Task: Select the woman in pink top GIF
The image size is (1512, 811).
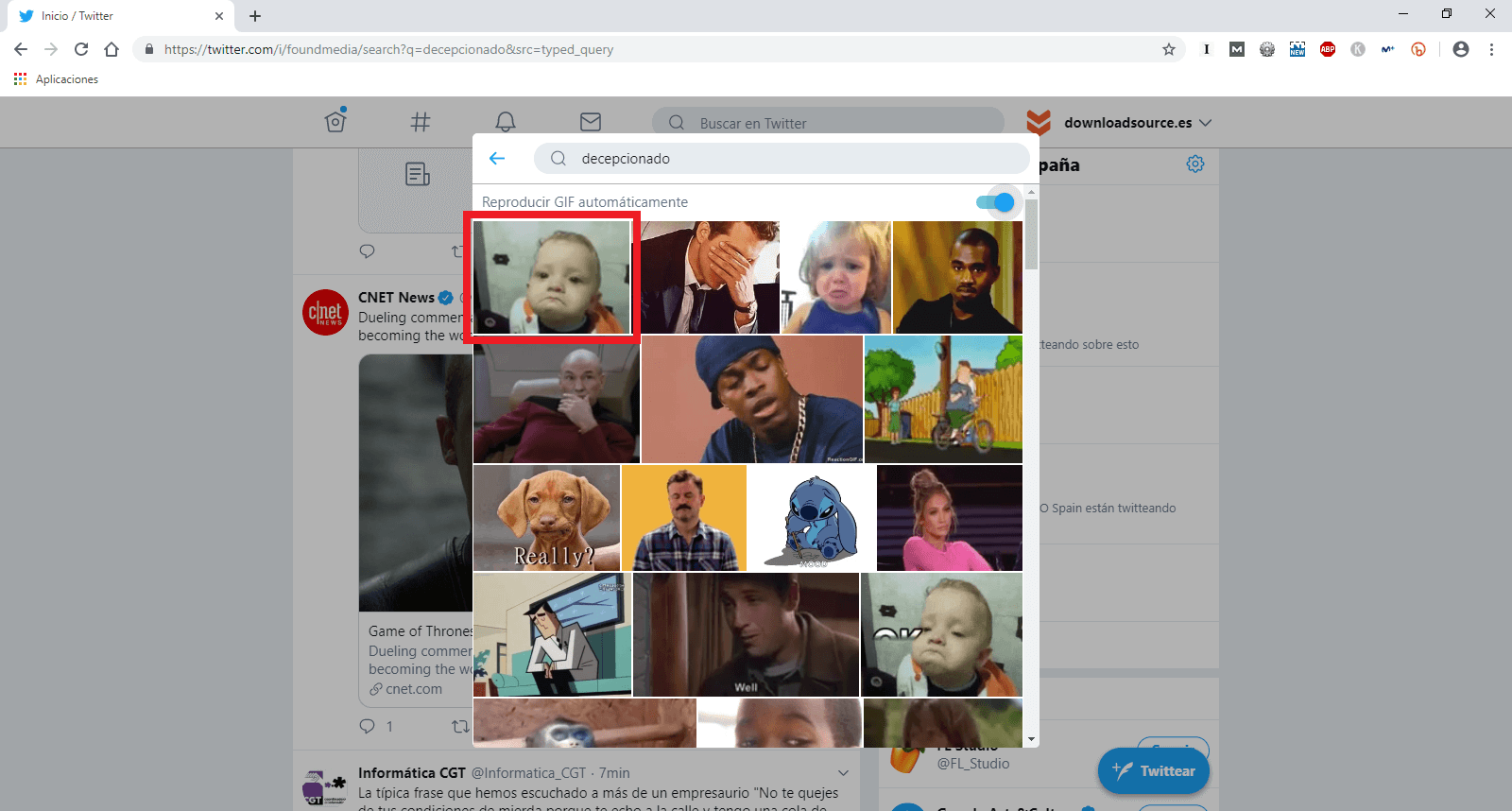Action: click(x=950, y=518)
